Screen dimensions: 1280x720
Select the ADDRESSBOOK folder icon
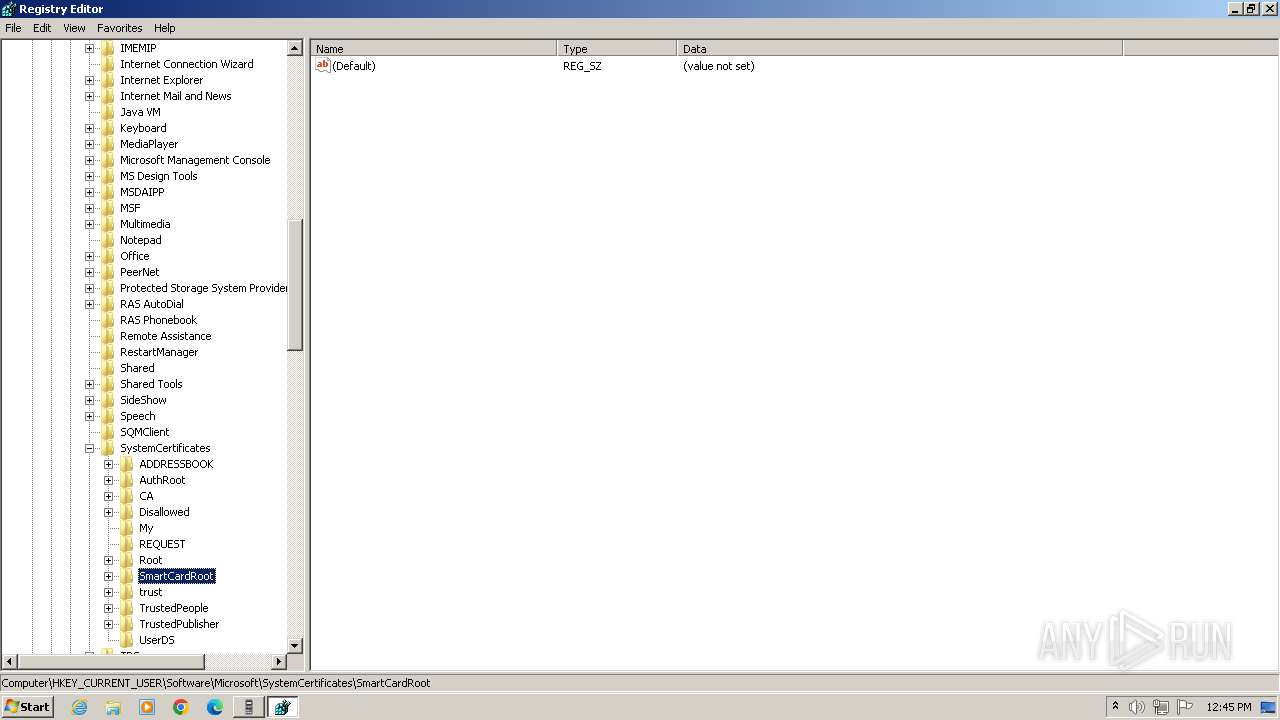click(127, 464)
